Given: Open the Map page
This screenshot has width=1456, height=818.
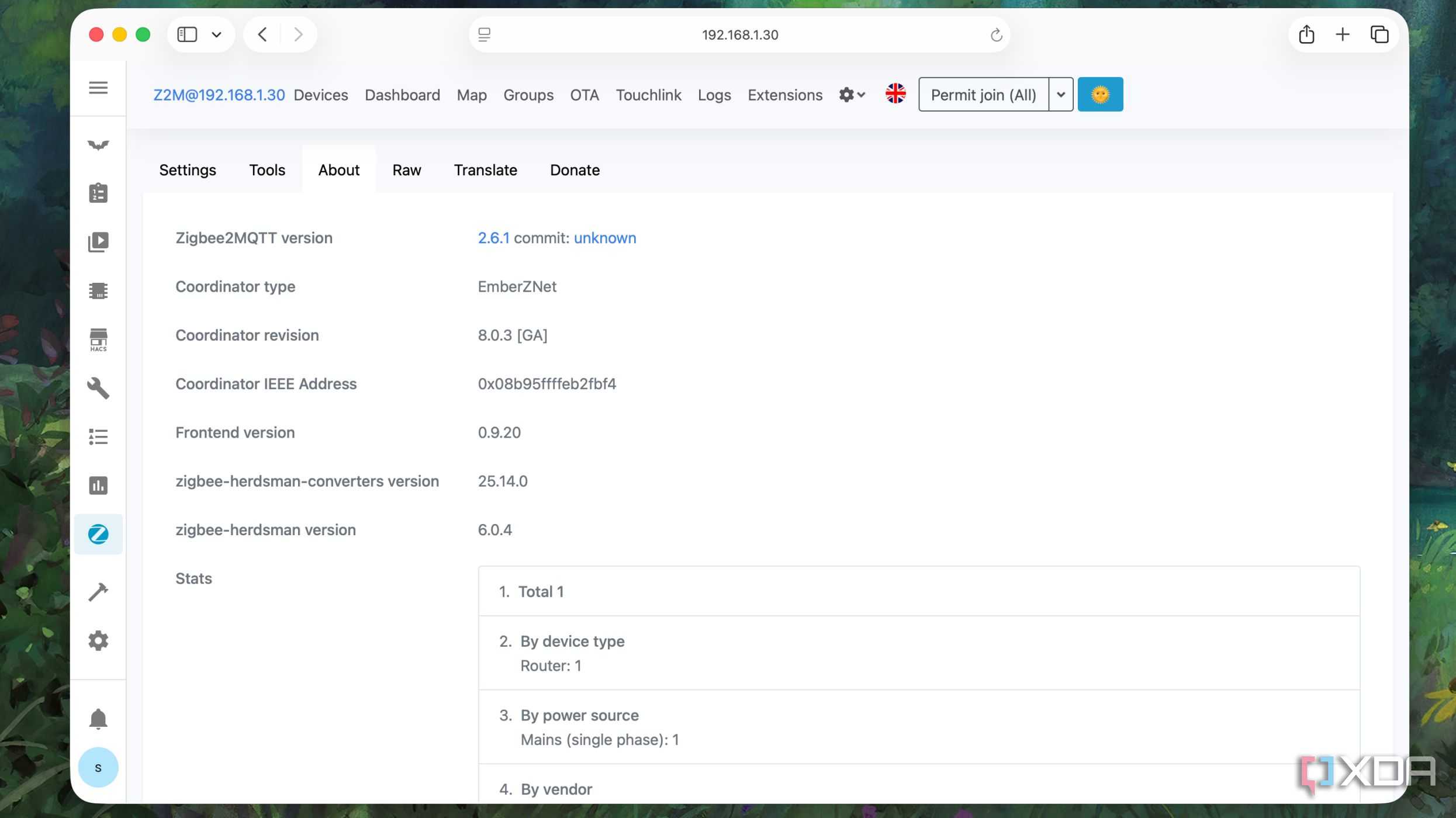Looking at the screenshot, I should [x=472, y=95].
